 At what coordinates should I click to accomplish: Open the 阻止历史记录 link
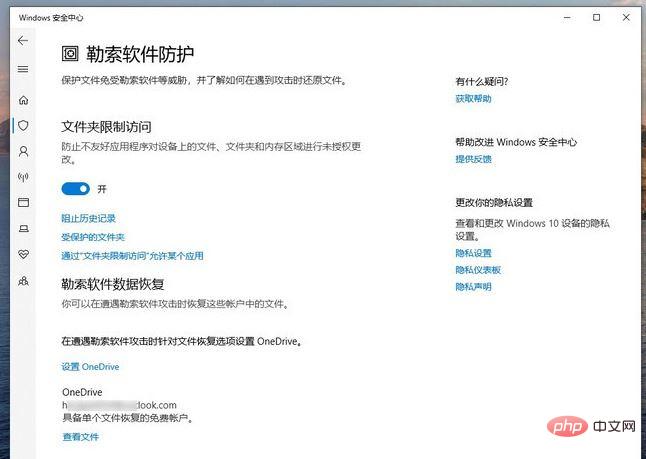pos(88,218)
